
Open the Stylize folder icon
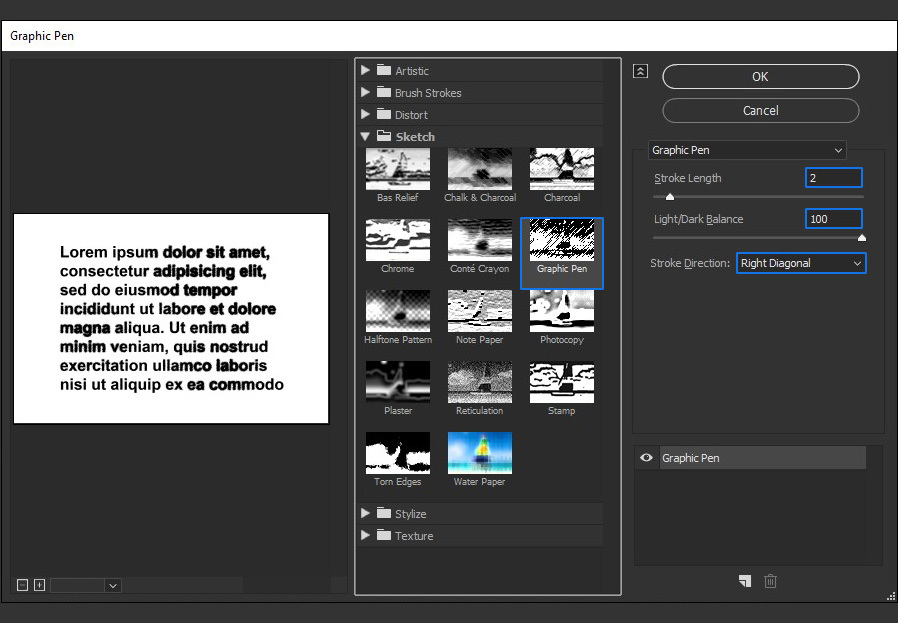click(384, 513)
